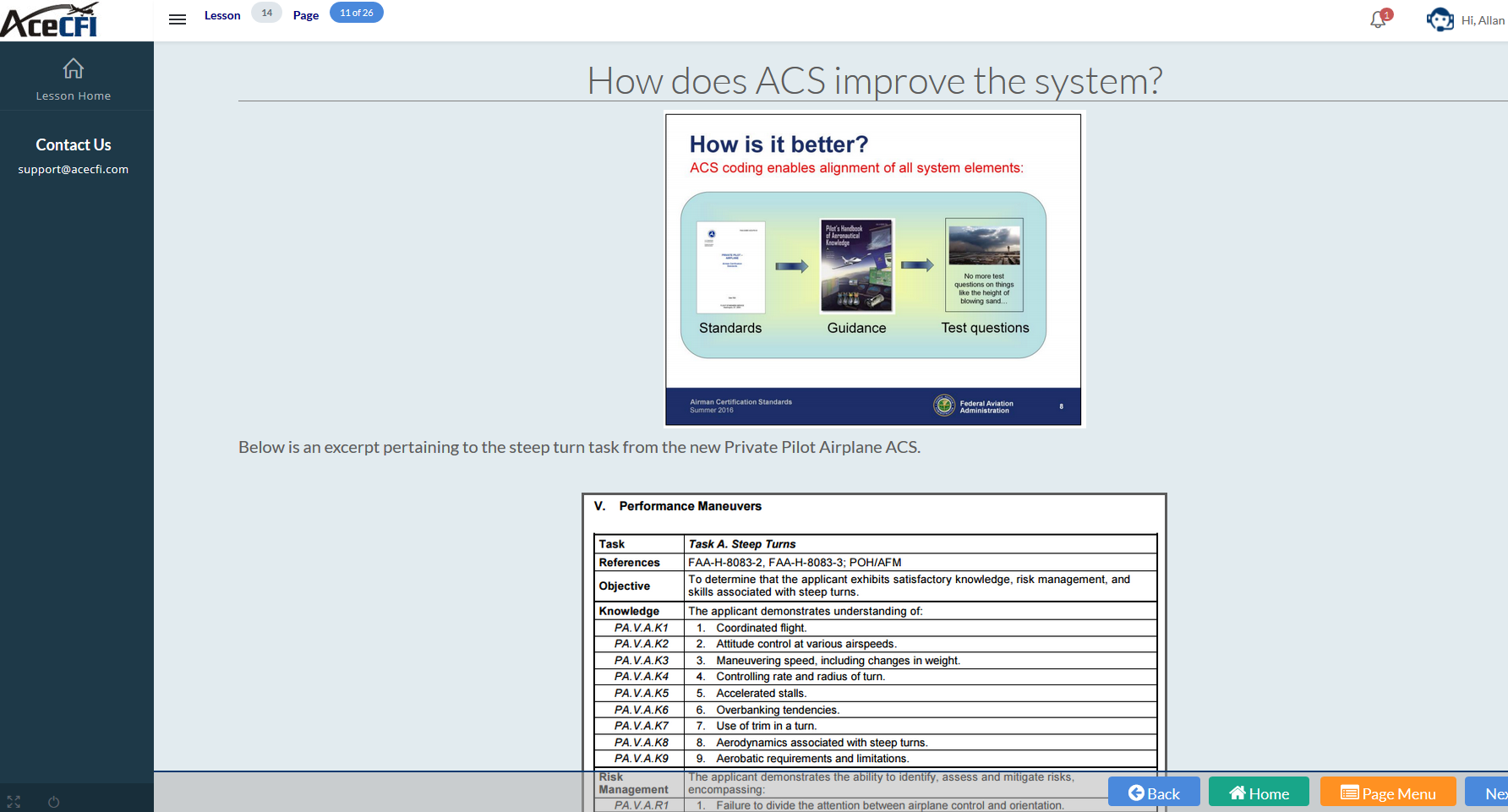Click the Knowledge row label
Screen dimensions: 1508x812
pyautogui.click(x=629, y=611)
